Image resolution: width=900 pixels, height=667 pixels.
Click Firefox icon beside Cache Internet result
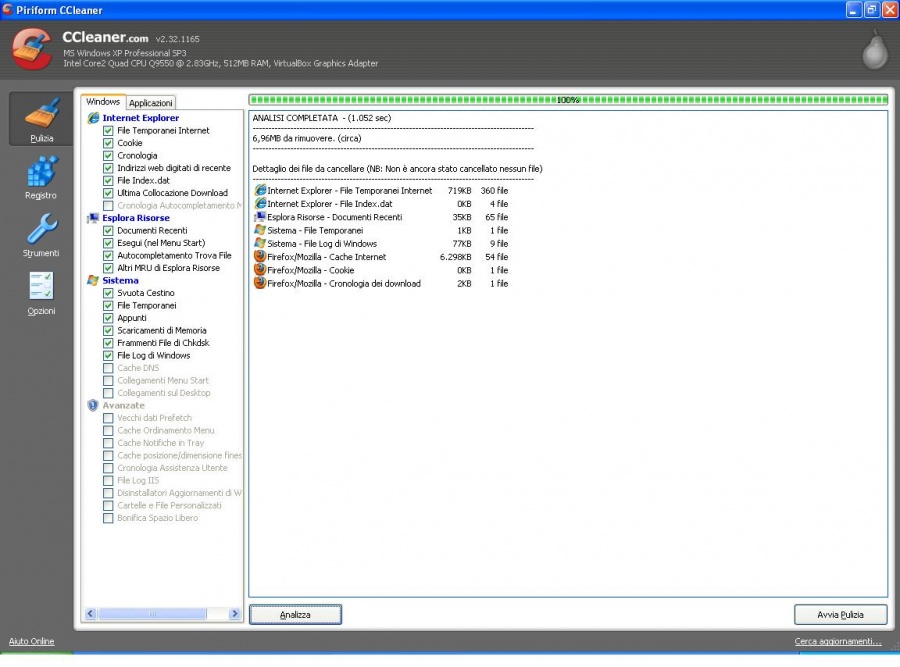(x=260, y=256)
